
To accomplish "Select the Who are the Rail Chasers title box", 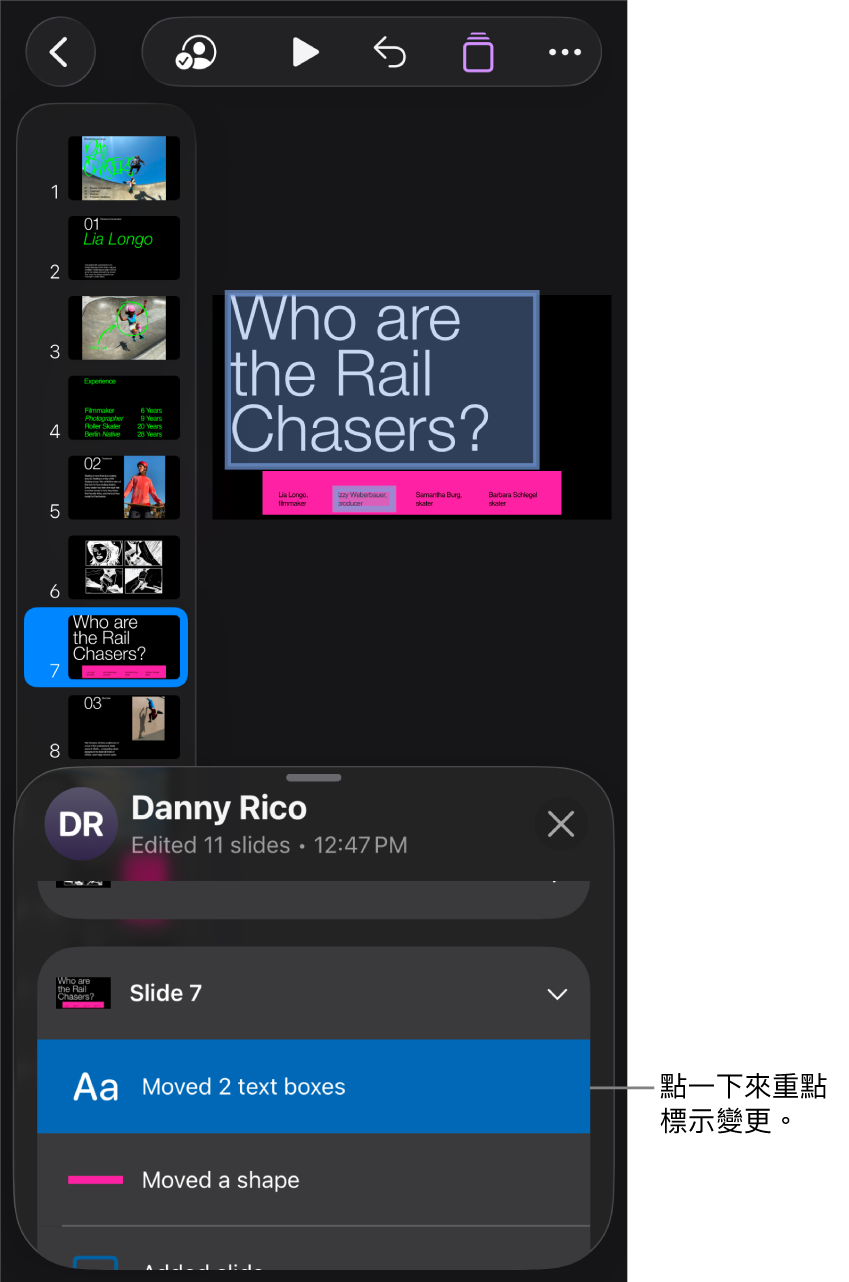I will [382, 380].
